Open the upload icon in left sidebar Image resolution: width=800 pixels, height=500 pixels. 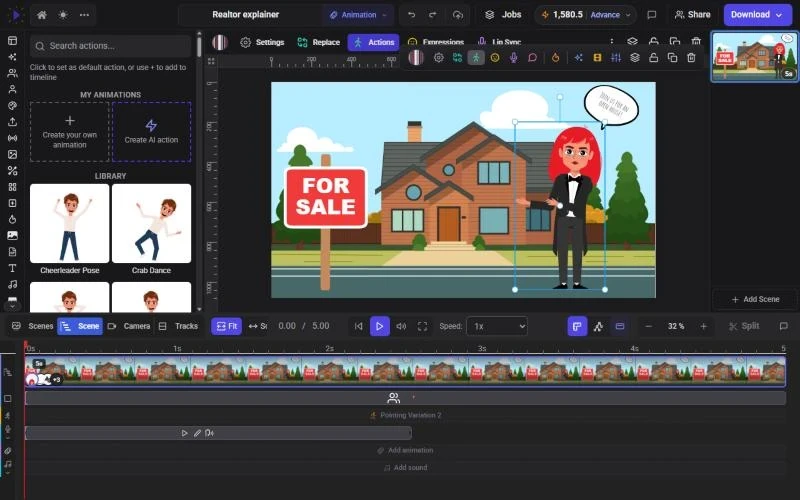coord(12,122)
